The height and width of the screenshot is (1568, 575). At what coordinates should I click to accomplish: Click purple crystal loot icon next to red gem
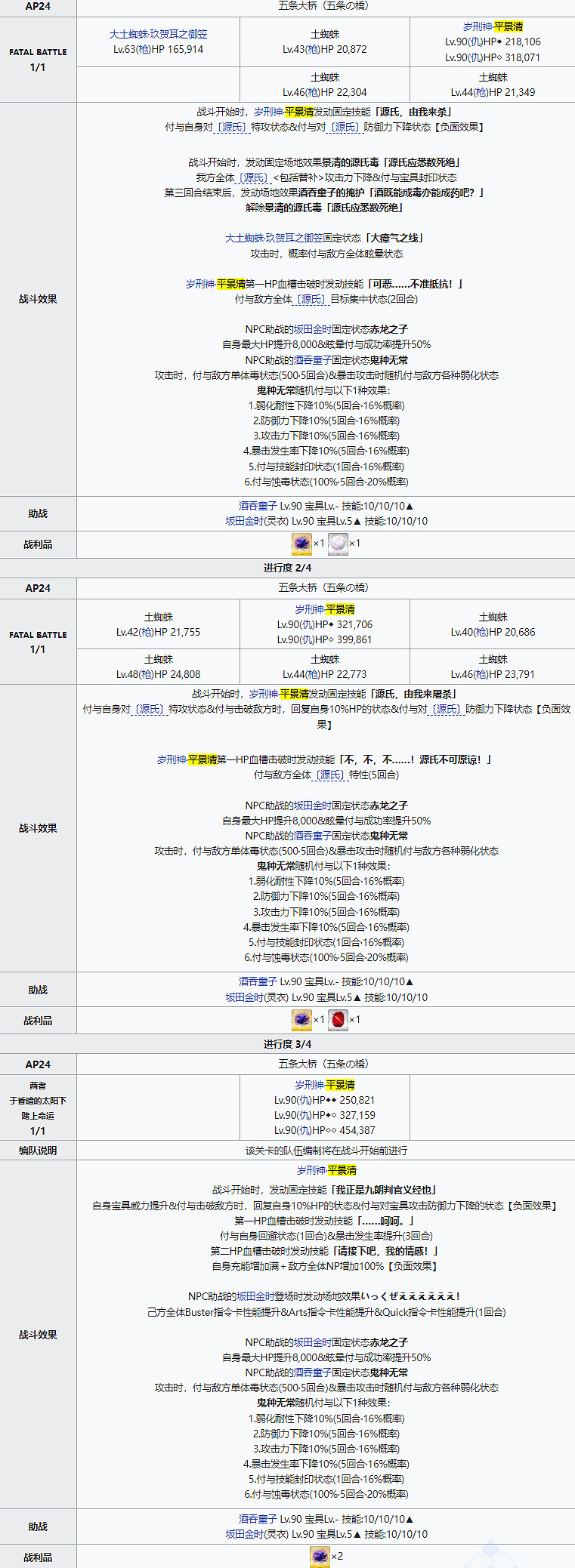[302, 1020]
